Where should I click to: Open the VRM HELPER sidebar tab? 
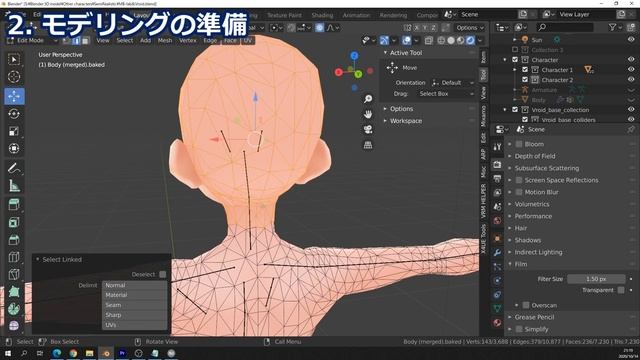483,201
